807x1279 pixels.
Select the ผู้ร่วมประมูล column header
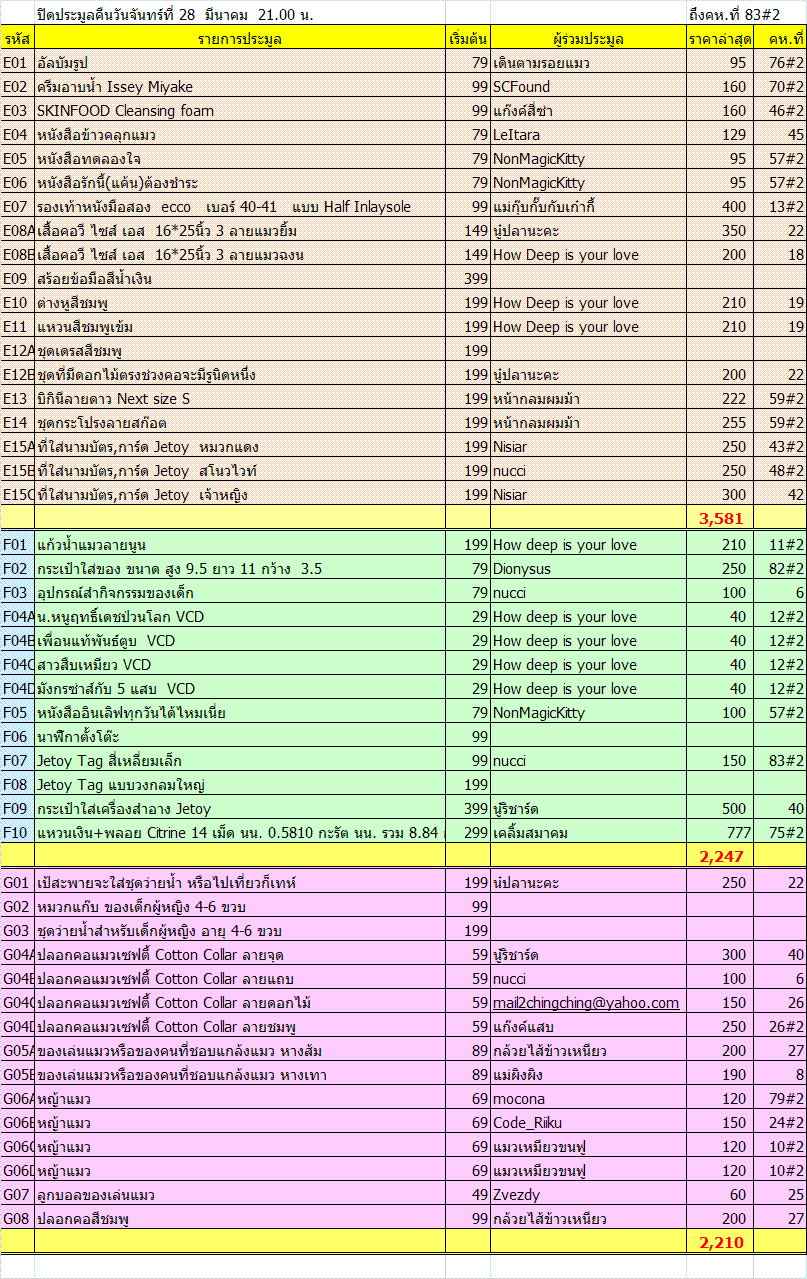coord(588,39)
